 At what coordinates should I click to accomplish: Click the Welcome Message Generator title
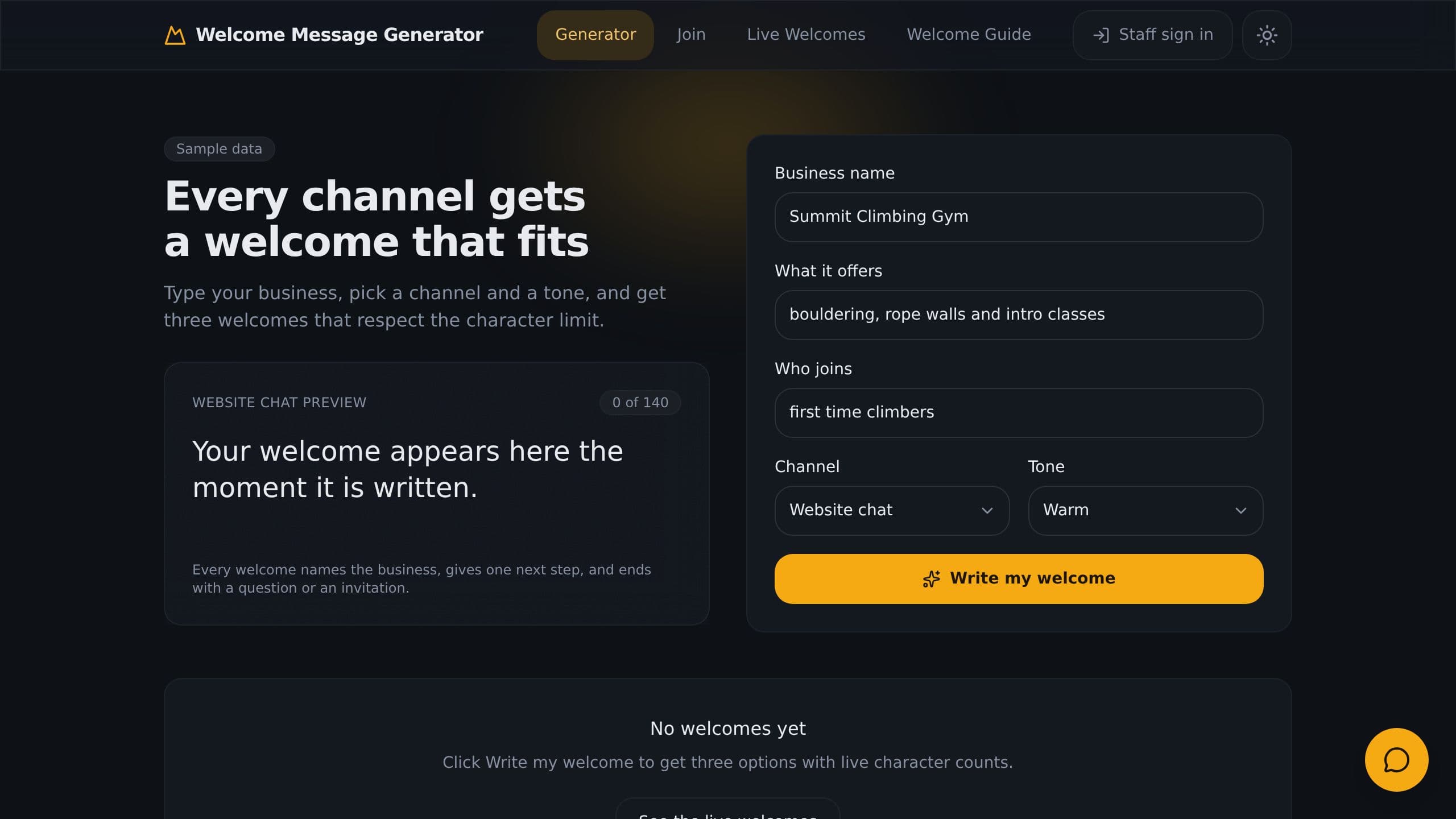pyautogui.click(x=340, y=35)
